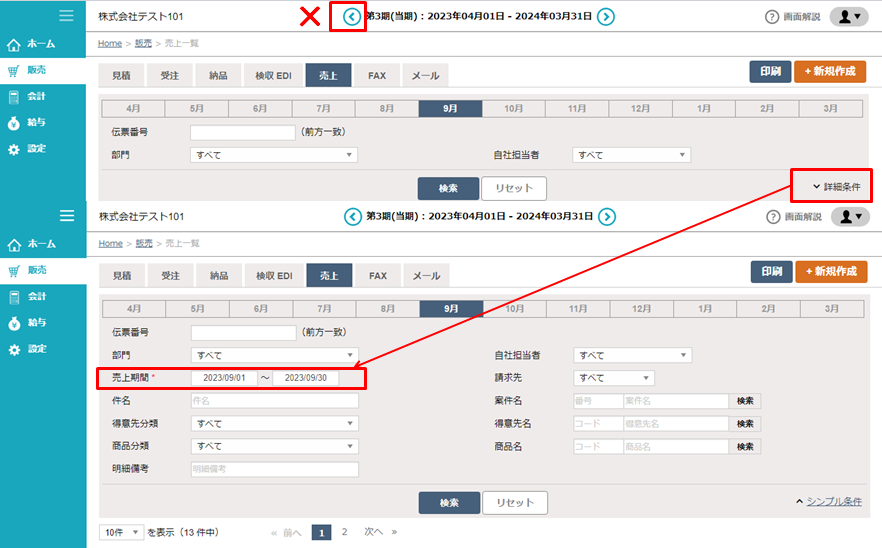Screen dimensions: 882x548
Task: Open 給与 in the lower sidebar
Action: pos(36,323)
